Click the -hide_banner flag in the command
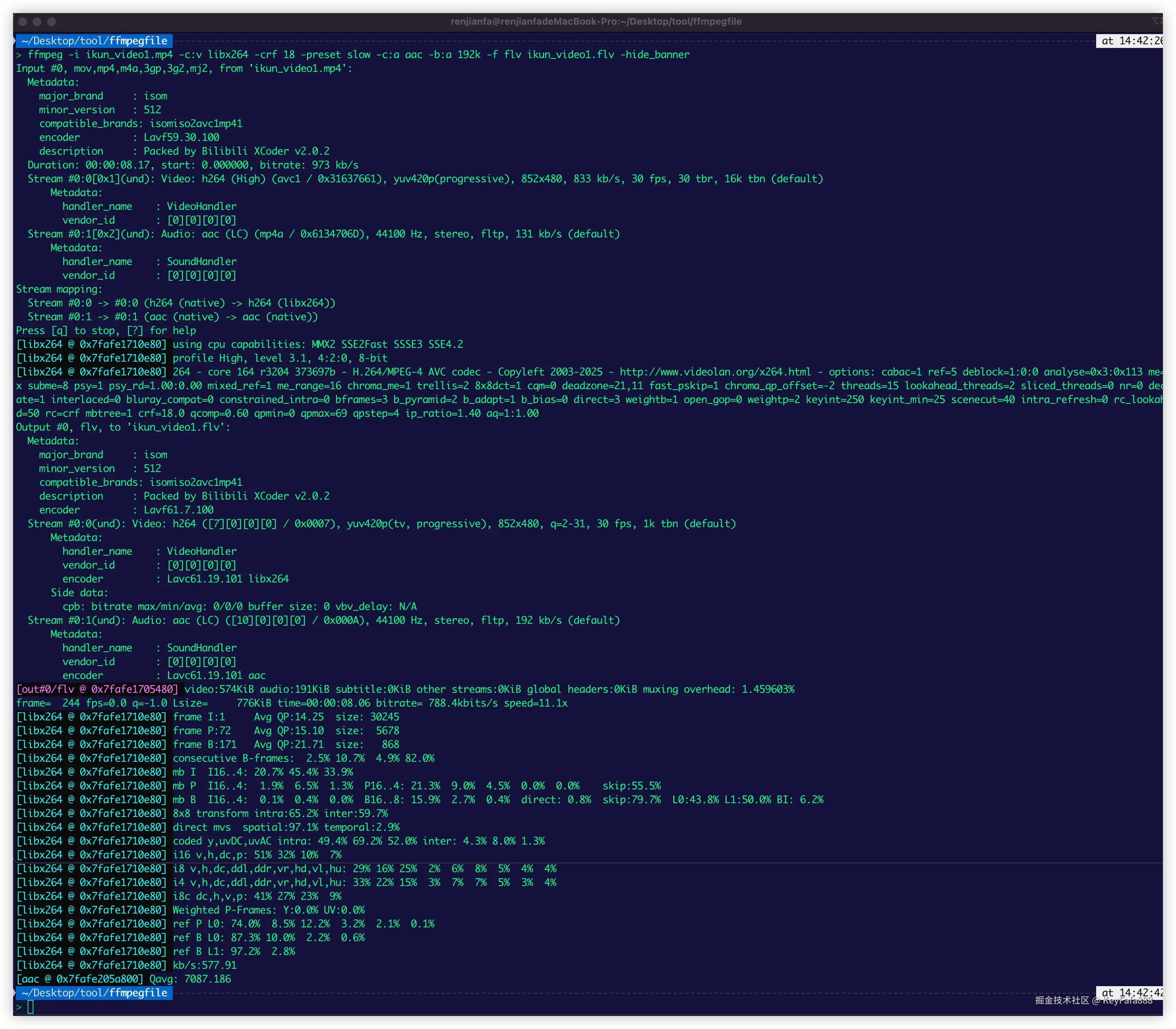 pyautogui.click(x=654, y=54)
